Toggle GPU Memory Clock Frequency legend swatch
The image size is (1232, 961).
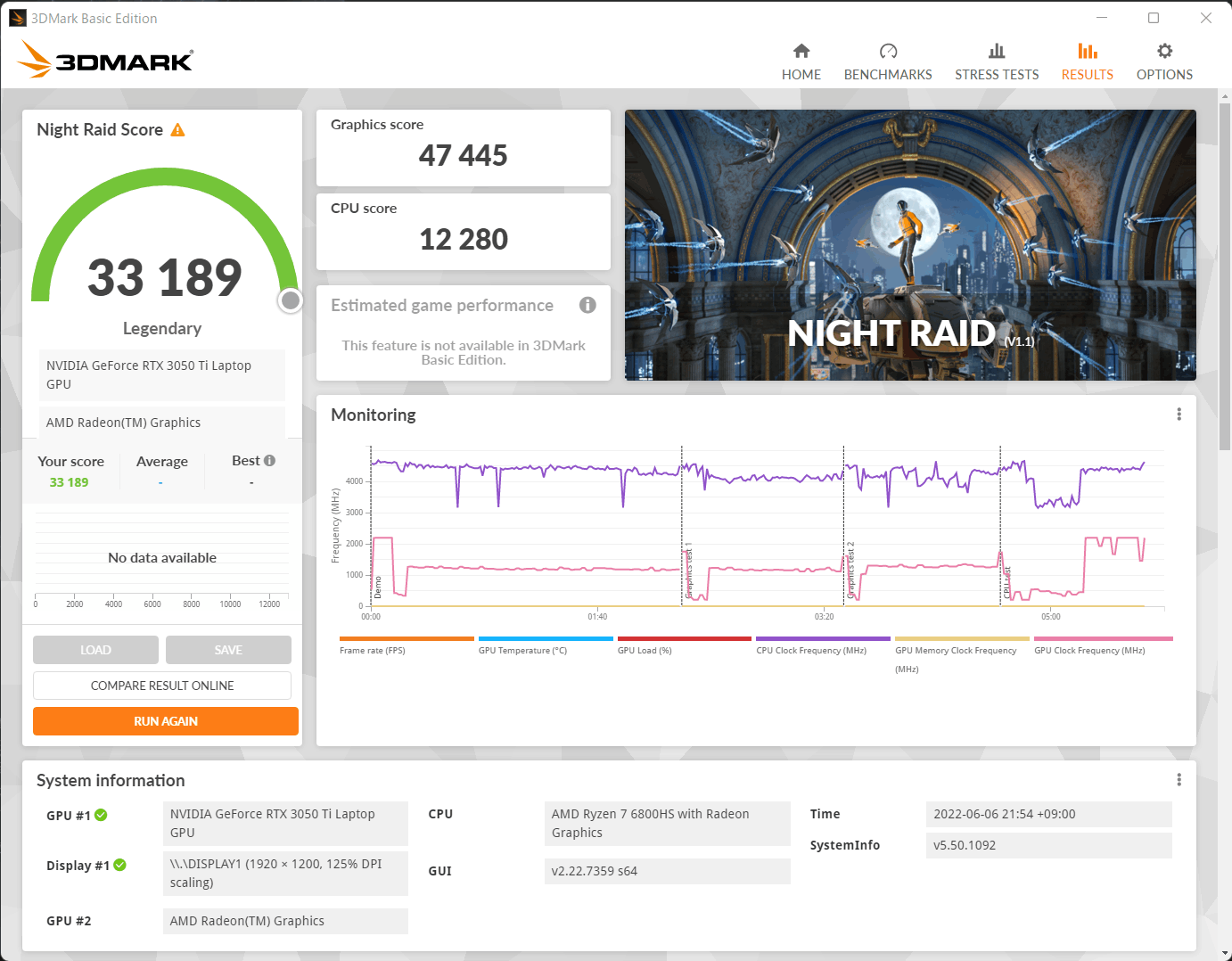tap(962, 639)
